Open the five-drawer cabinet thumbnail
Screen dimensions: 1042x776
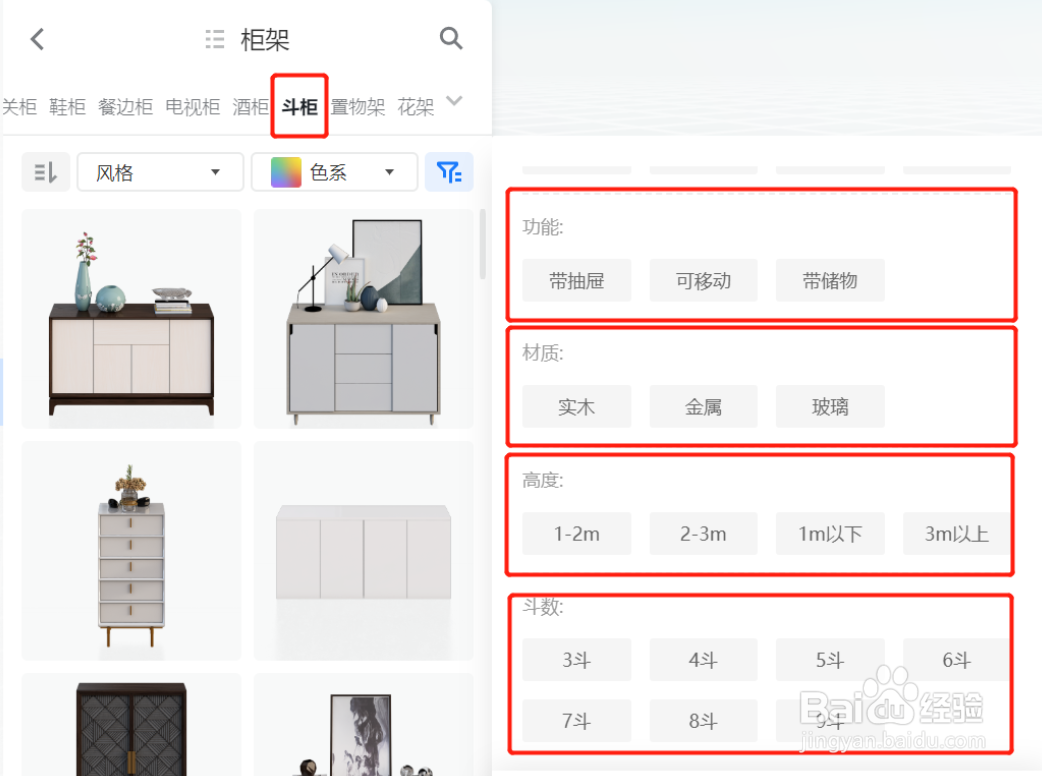coord(130,550)
